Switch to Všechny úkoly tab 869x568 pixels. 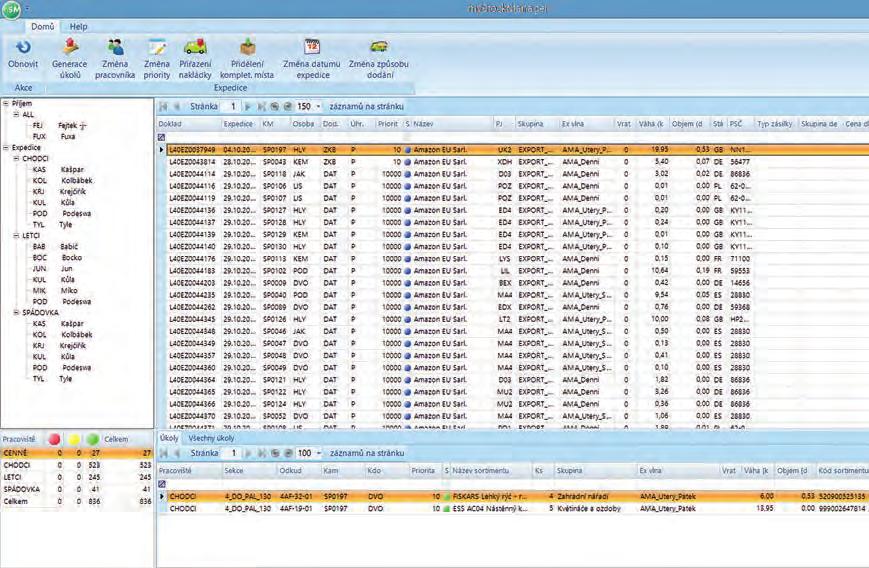[x=211, y=438]
